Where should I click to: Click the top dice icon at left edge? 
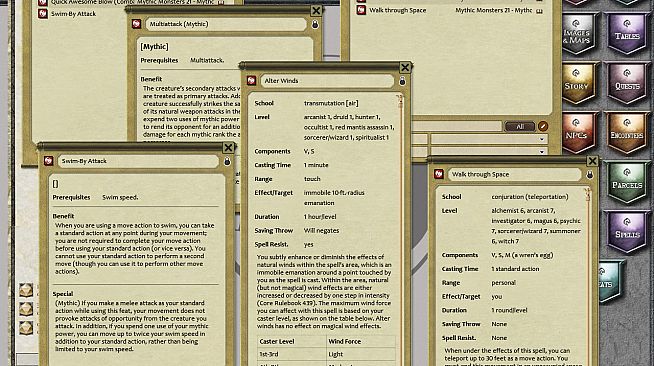pos(26,290)
